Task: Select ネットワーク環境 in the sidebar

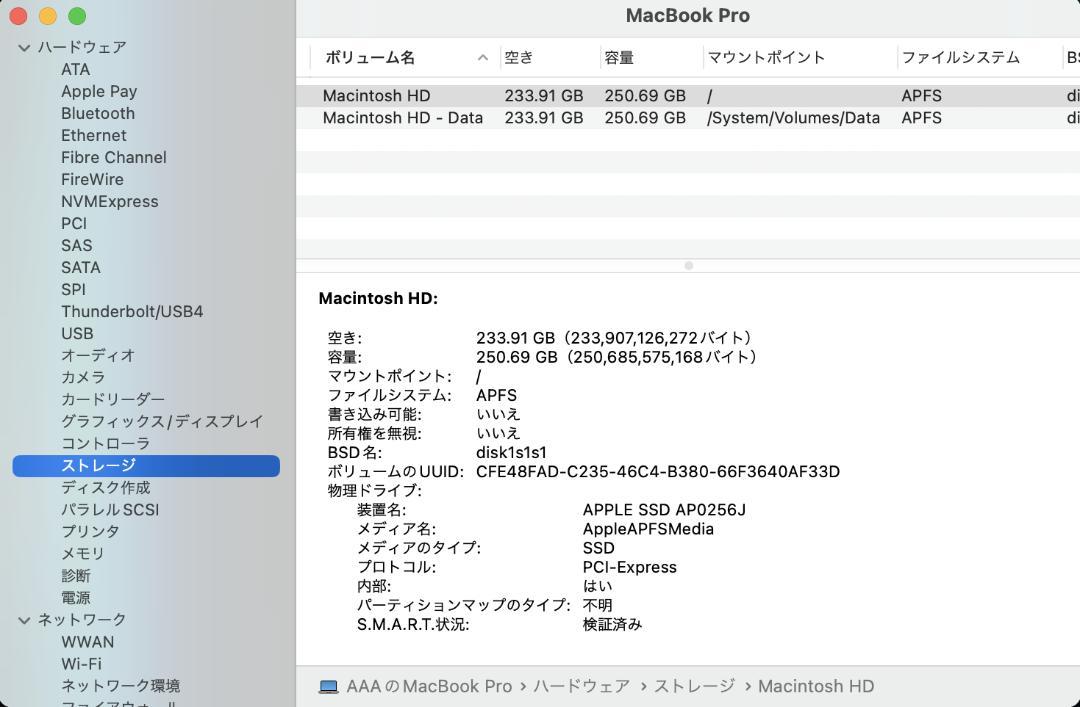Action: coord(121,686)
